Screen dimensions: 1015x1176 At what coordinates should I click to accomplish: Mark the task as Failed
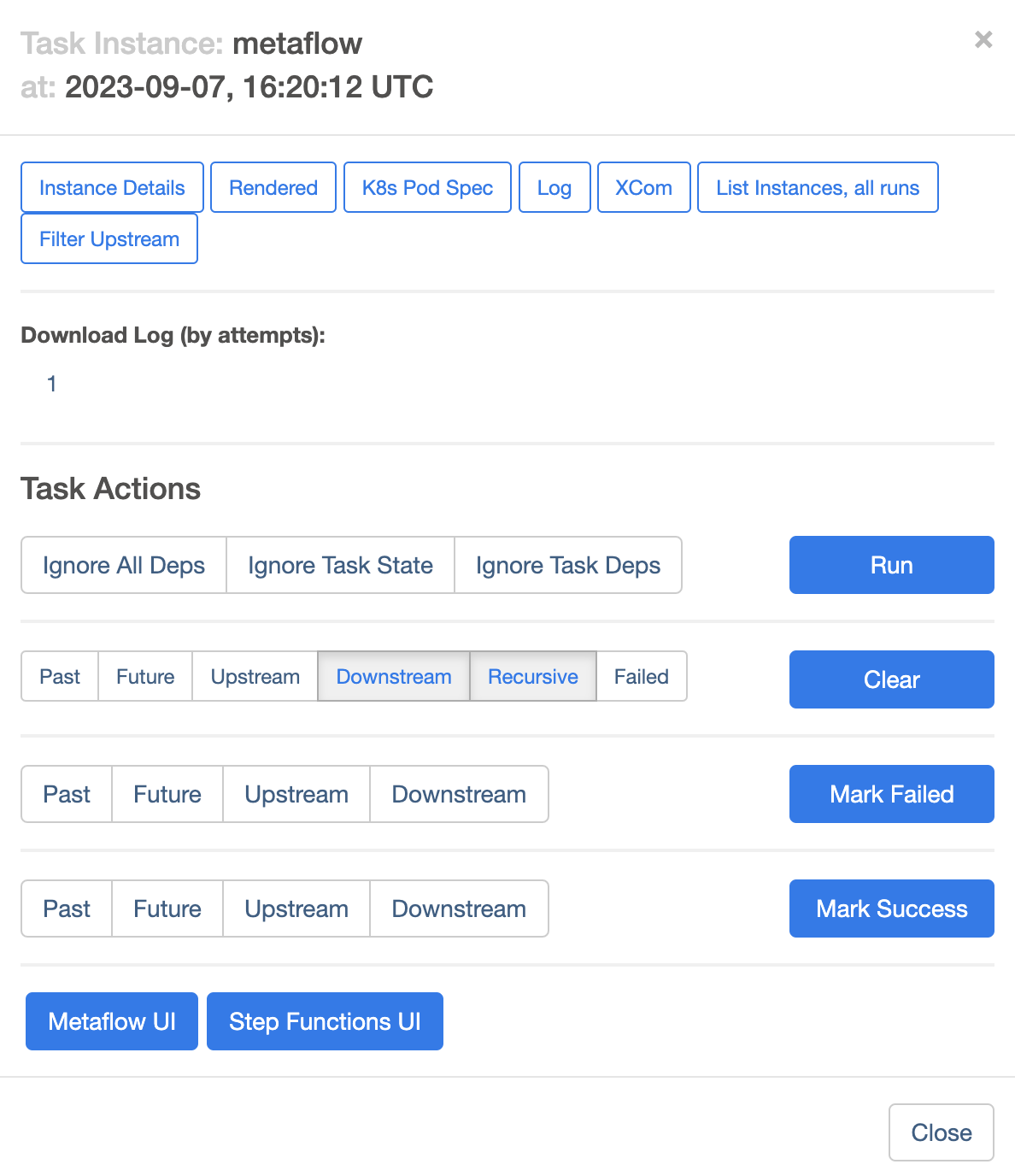coord(891,794)
